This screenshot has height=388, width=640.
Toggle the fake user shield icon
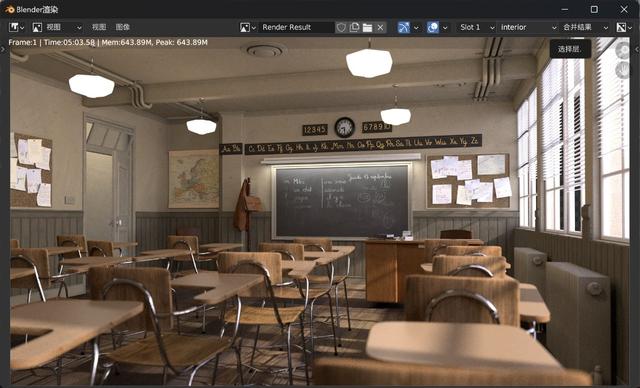341,27
